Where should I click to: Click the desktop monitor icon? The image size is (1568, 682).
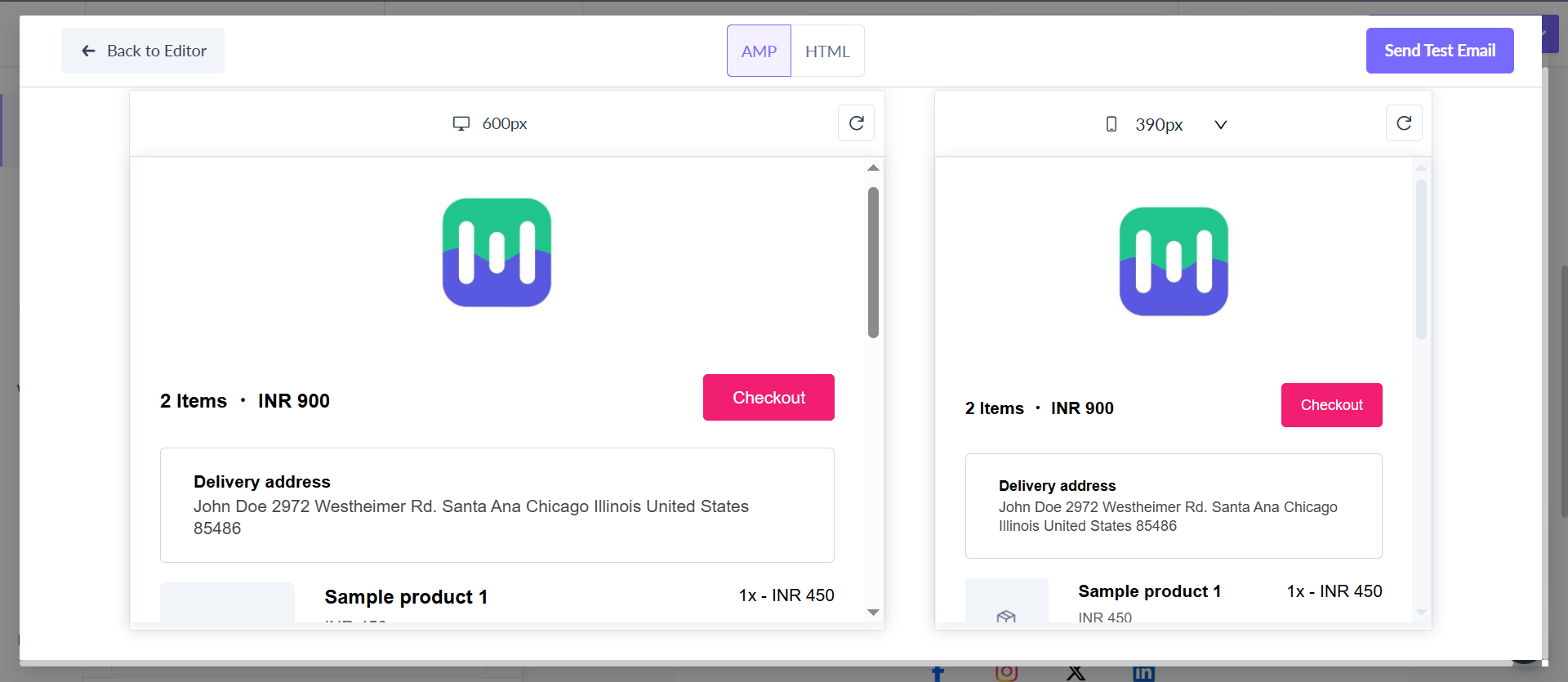tap(461, 123)
